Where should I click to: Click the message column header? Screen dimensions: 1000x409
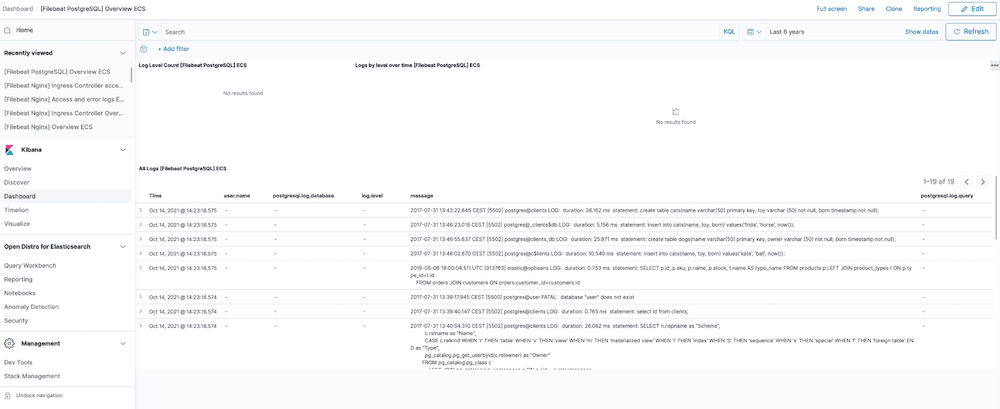tap(422, 196)
